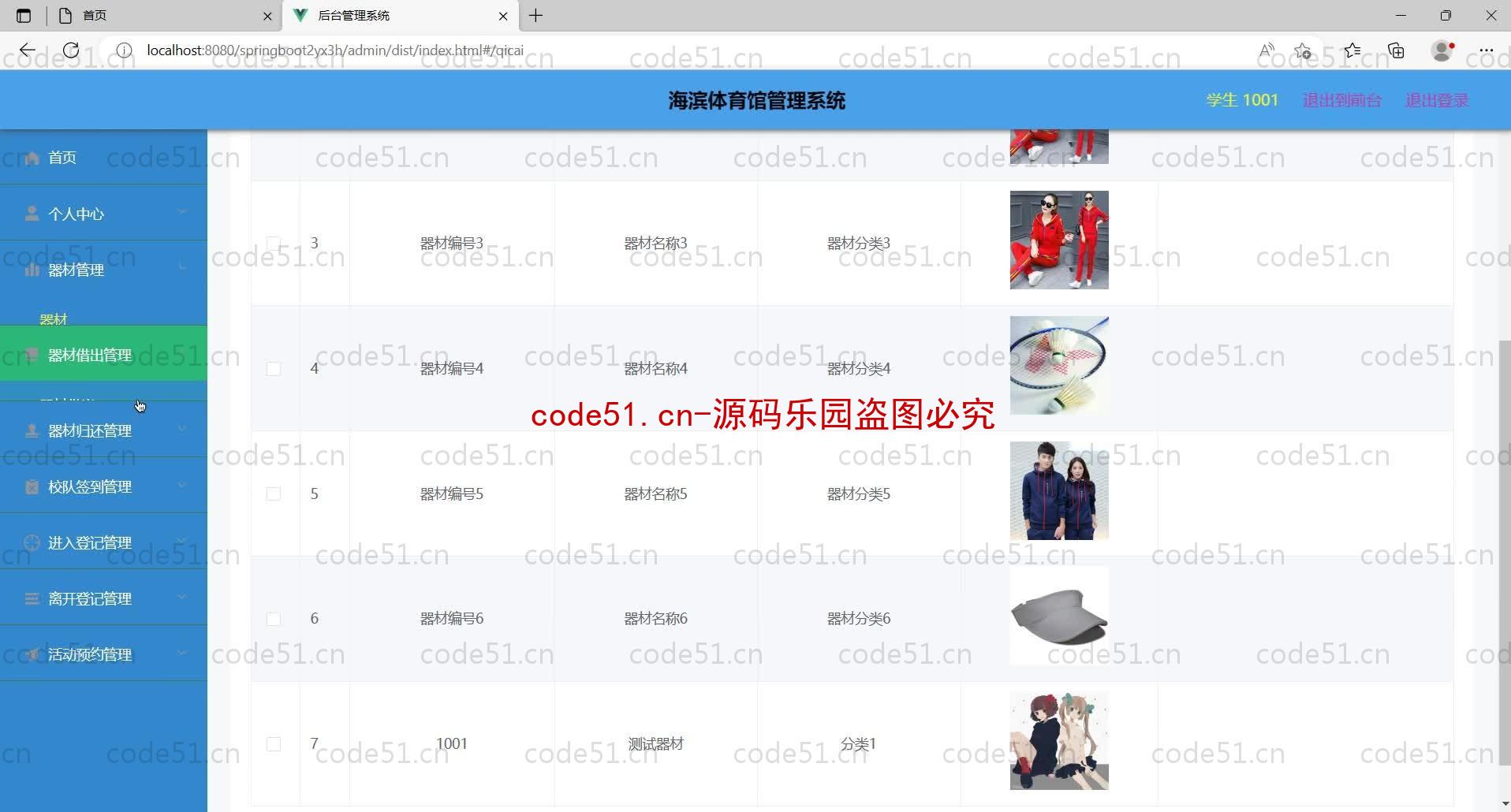Click 退出到前台 in the header
The width and height of the screenshot is (1511, 812).
pyautogui.click(x=1341, y=100)
